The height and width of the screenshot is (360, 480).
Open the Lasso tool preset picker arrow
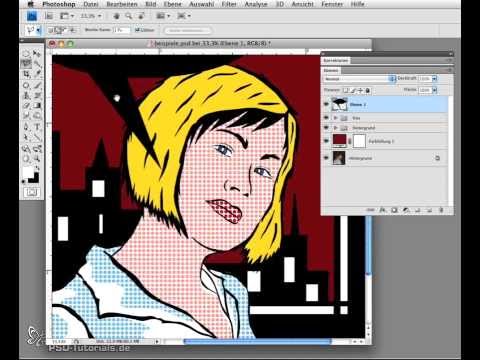click(39, 30)
